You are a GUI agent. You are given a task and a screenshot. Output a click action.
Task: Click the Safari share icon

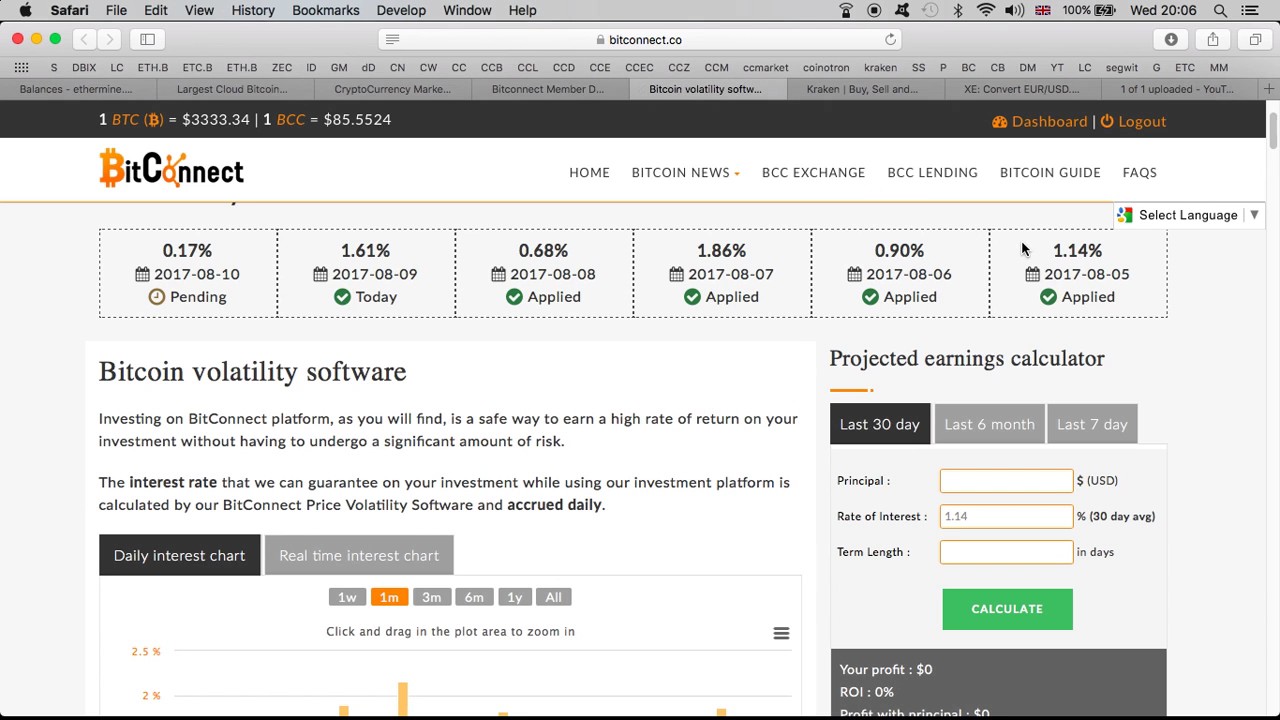pyautogui.click(x=1213, y=39)
